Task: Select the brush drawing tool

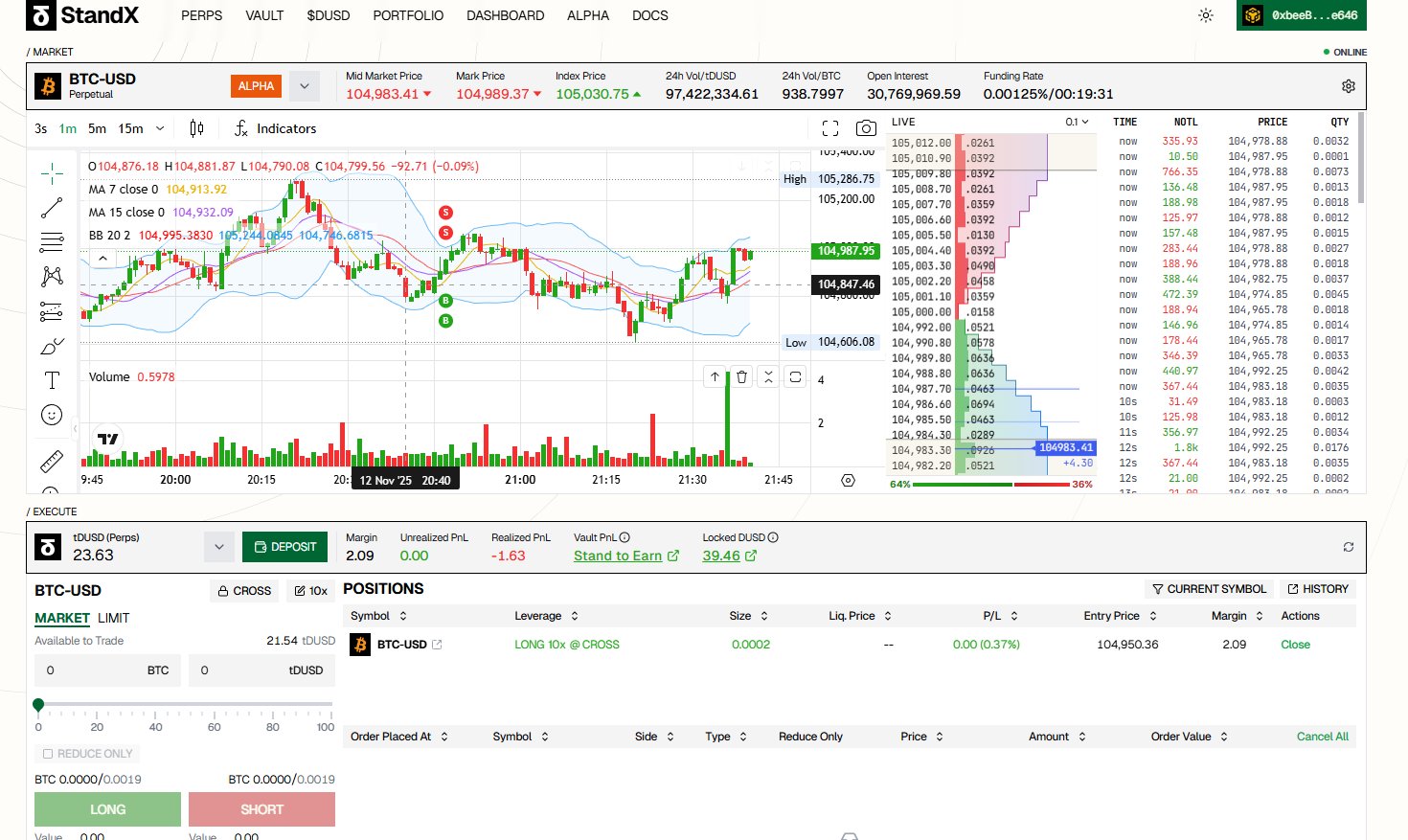Action: 52,346
